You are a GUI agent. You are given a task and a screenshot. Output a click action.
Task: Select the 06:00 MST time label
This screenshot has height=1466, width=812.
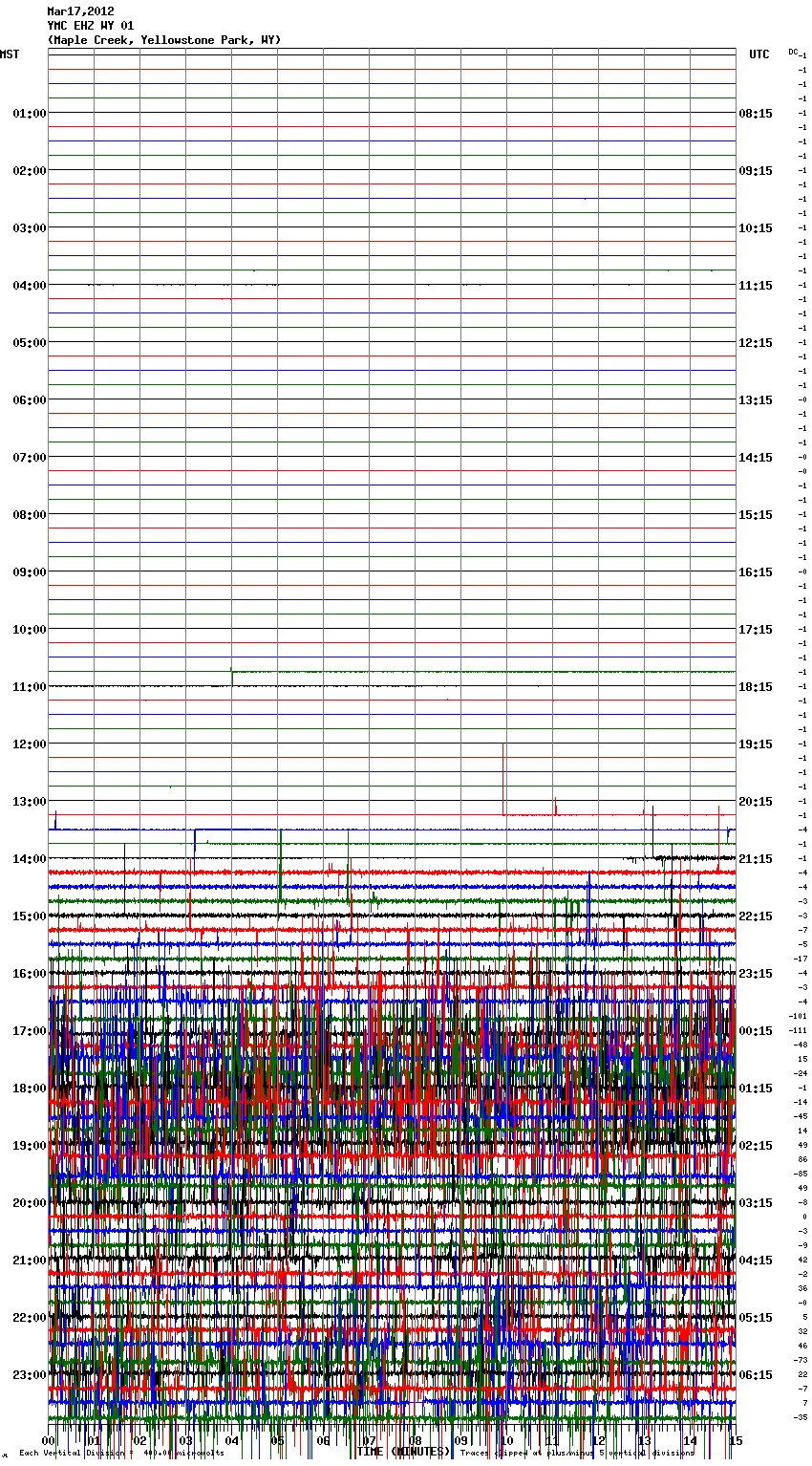coord(29,400)
